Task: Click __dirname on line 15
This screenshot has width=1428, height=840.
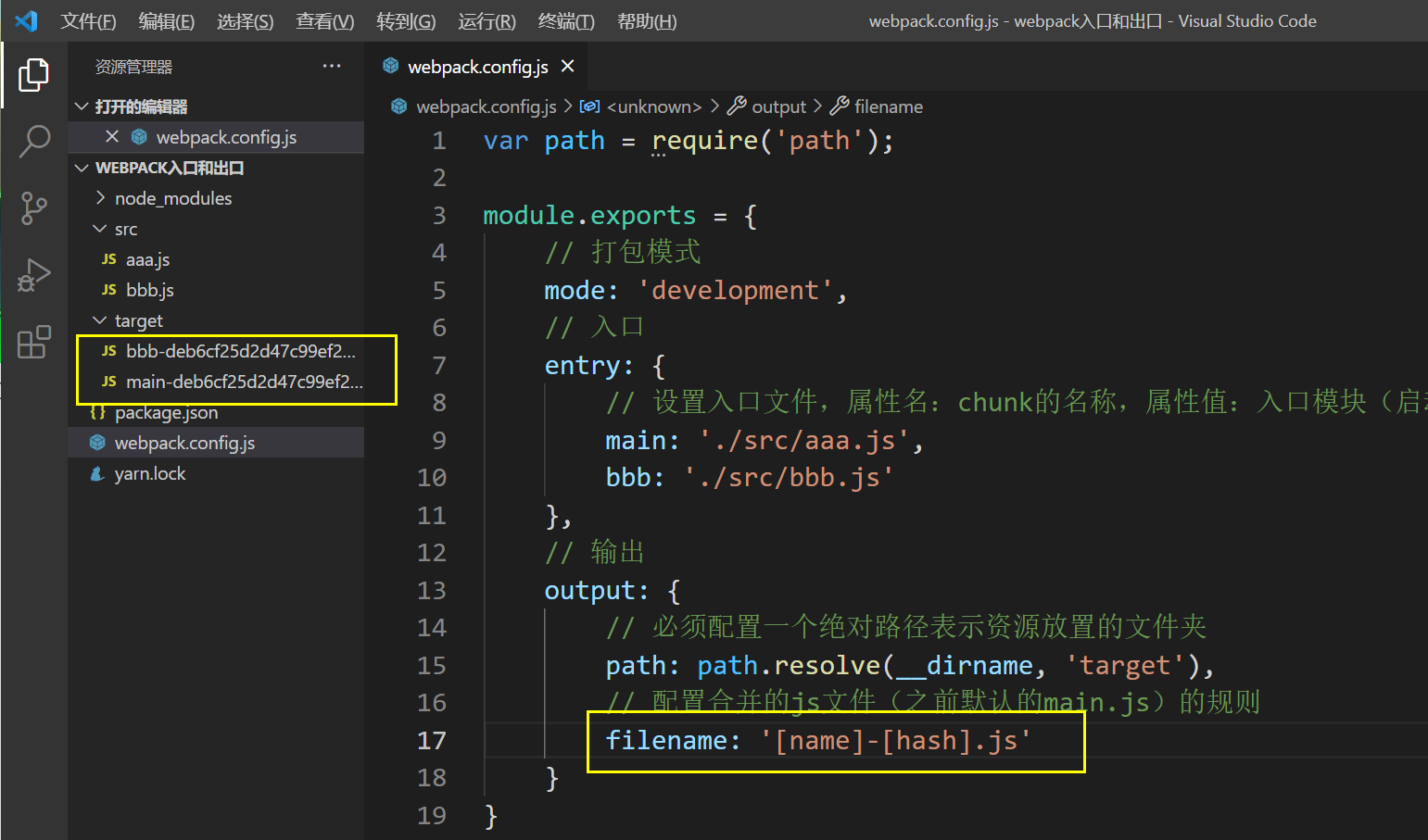Action: pyautogui.click(x=965, y=665)
